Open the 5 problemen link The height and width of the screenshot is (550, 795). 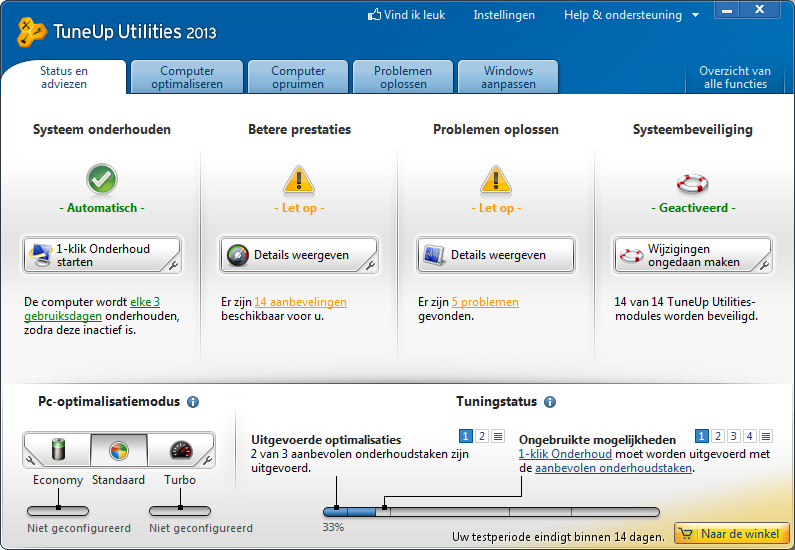[485, 302]
